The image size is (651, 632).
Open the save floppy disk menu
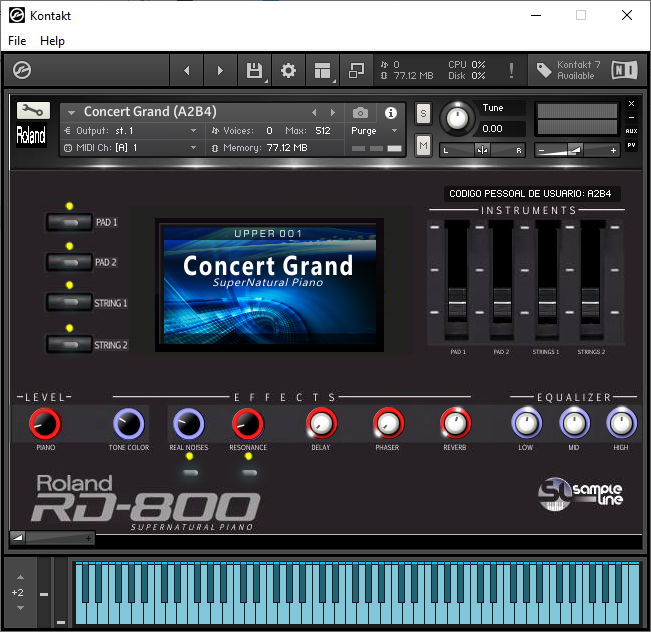click(255, 70)
